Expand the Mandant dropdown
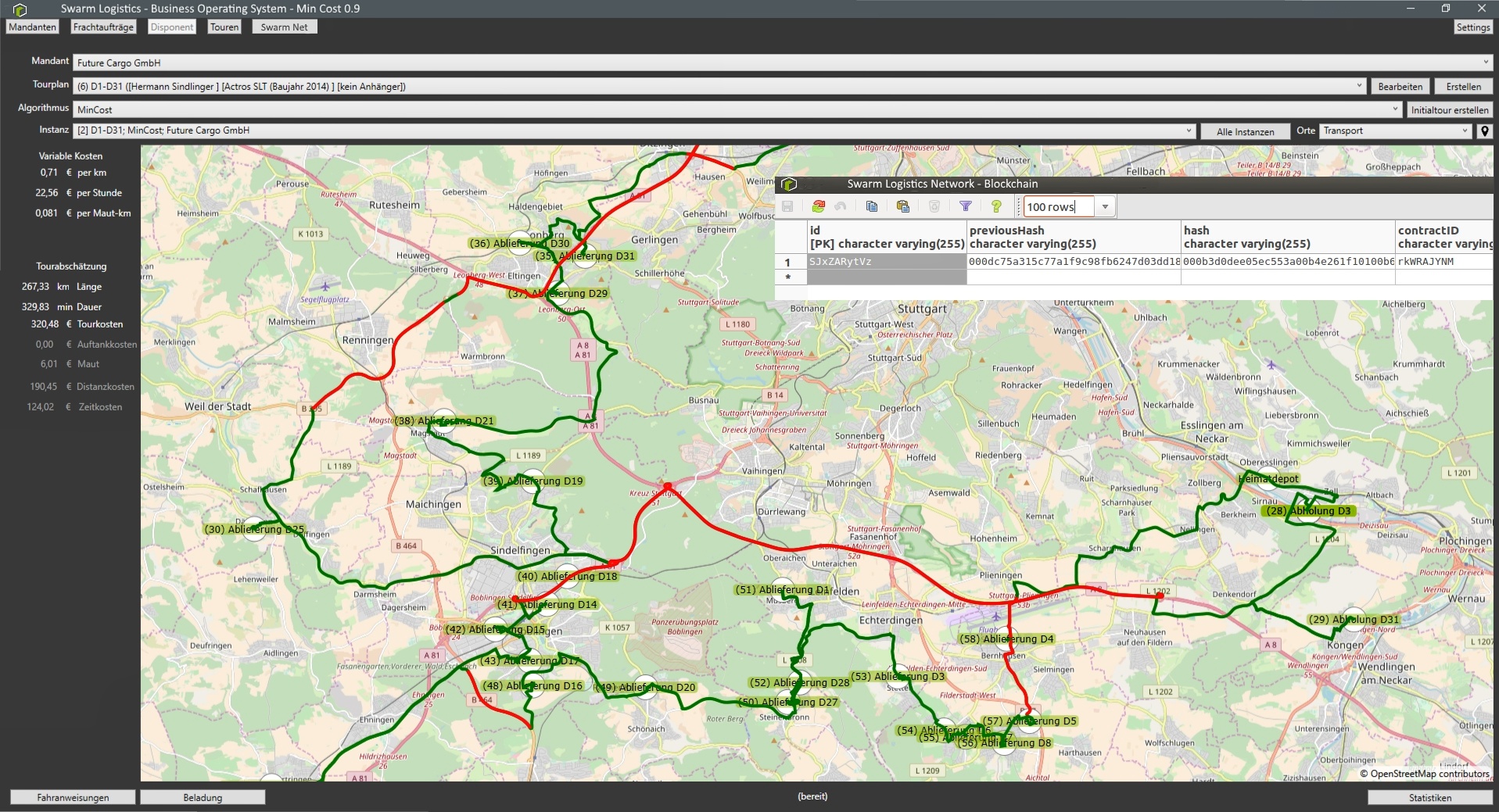Viewport: 1499px width, 812px height. pos(1485,63)
